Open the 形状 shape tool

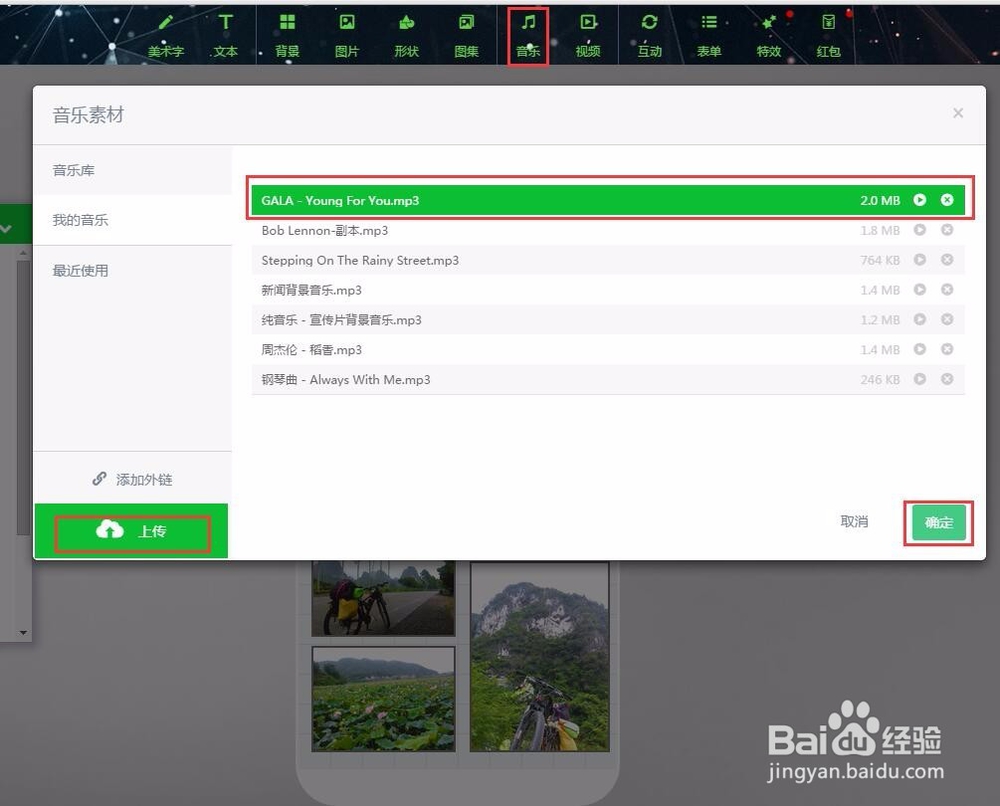click(406, 36)
